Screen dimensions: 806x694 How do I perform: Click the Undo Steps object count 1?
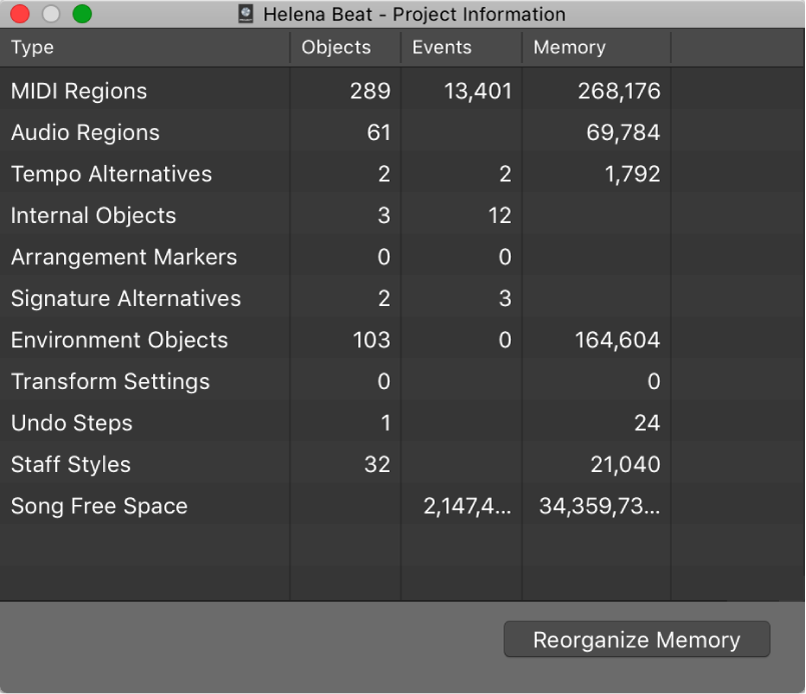tap(386, 423)
